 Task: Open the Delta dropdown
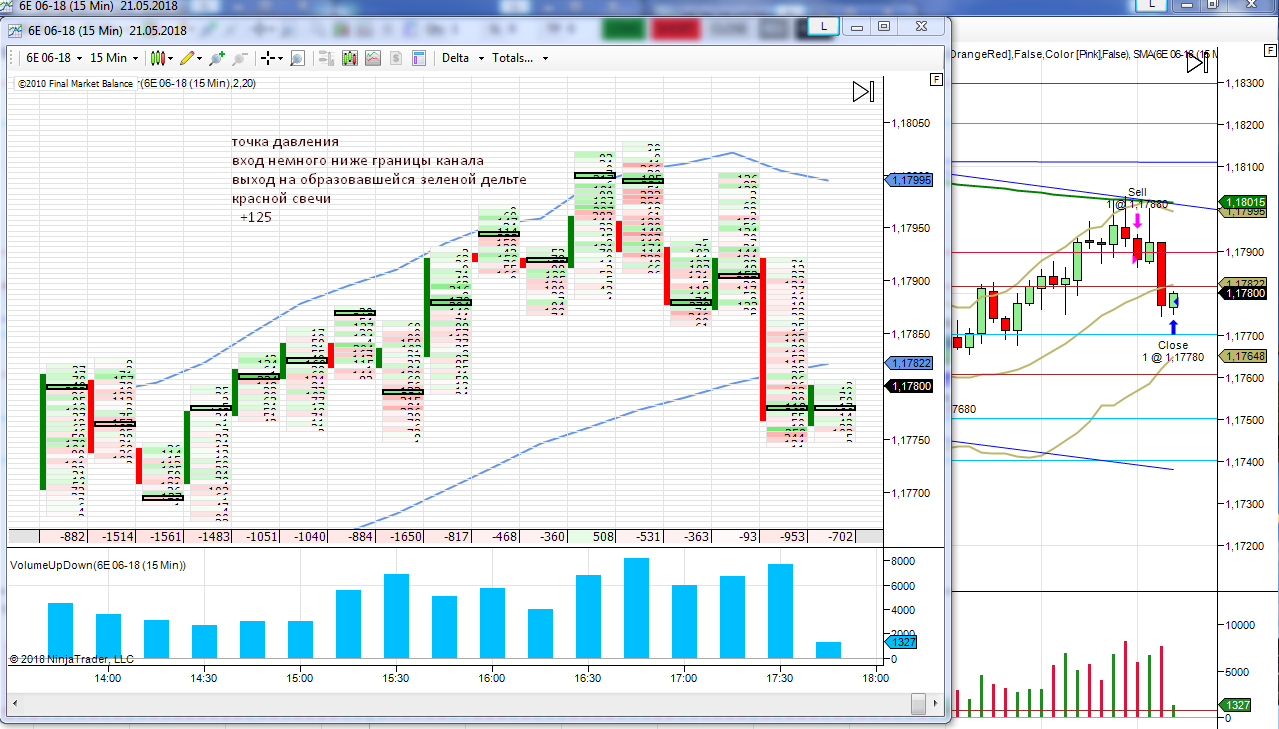[x=463, y=58]
